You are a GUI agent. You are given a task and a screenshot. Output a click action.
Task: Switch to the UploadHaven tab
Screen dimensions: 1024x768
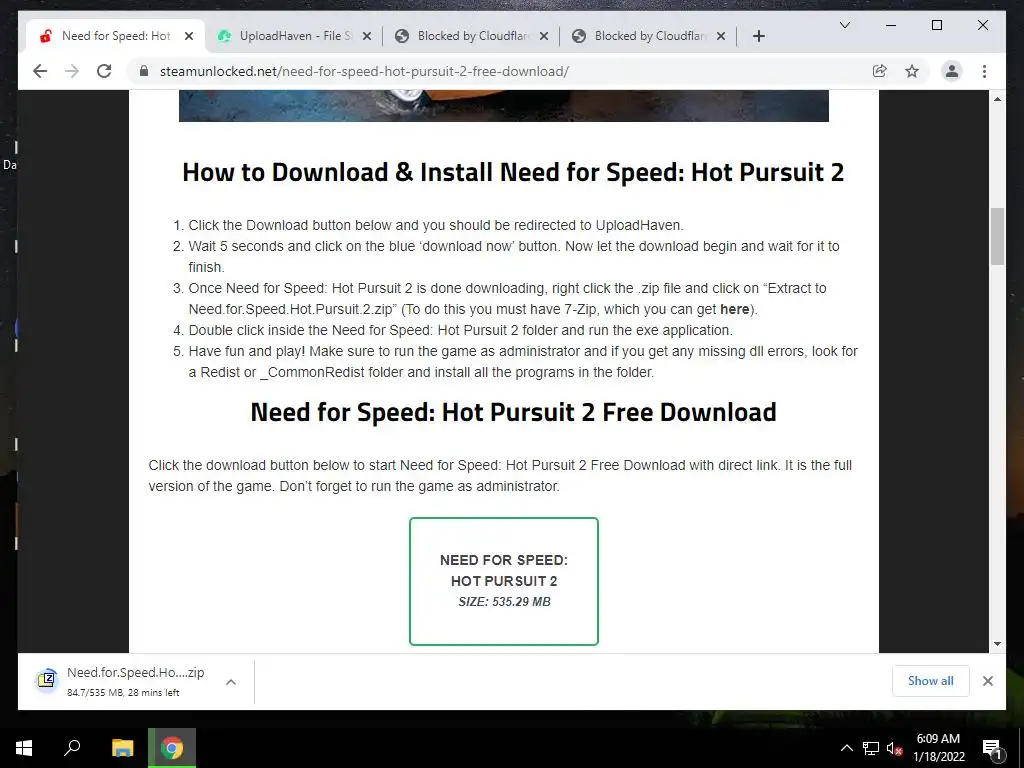pyautogui.click(x=293, y=36)
